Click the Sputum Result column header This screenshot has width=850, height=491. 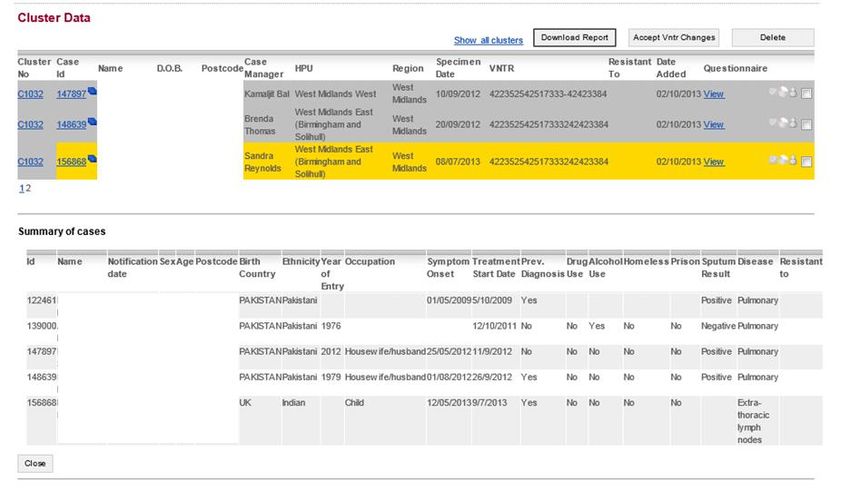[x=718, y=267]
